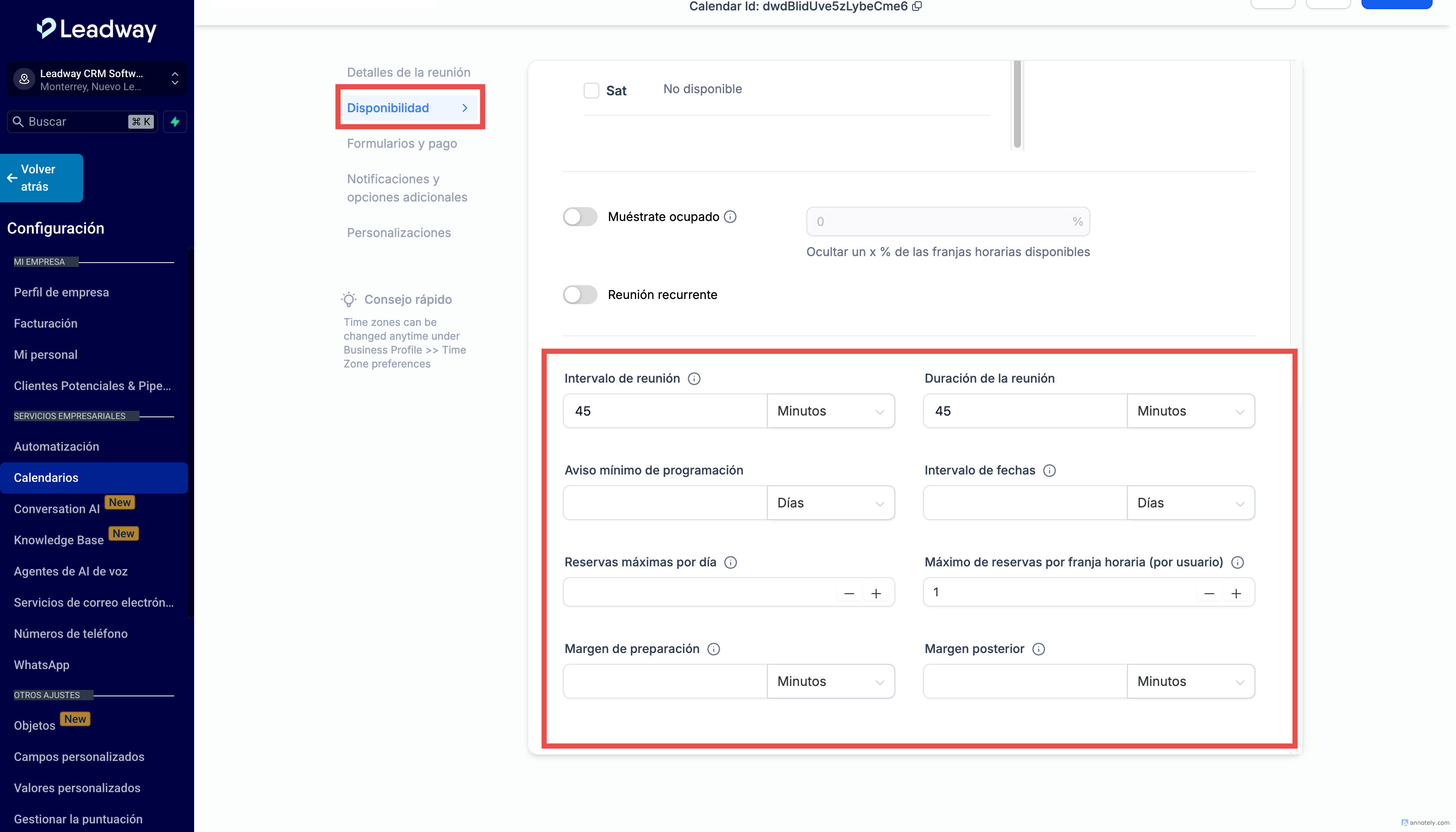The width and height of the screenshot is (1456, 832).
Task: Copy the Calendar Id with copy icon
Action: [916, 6]
